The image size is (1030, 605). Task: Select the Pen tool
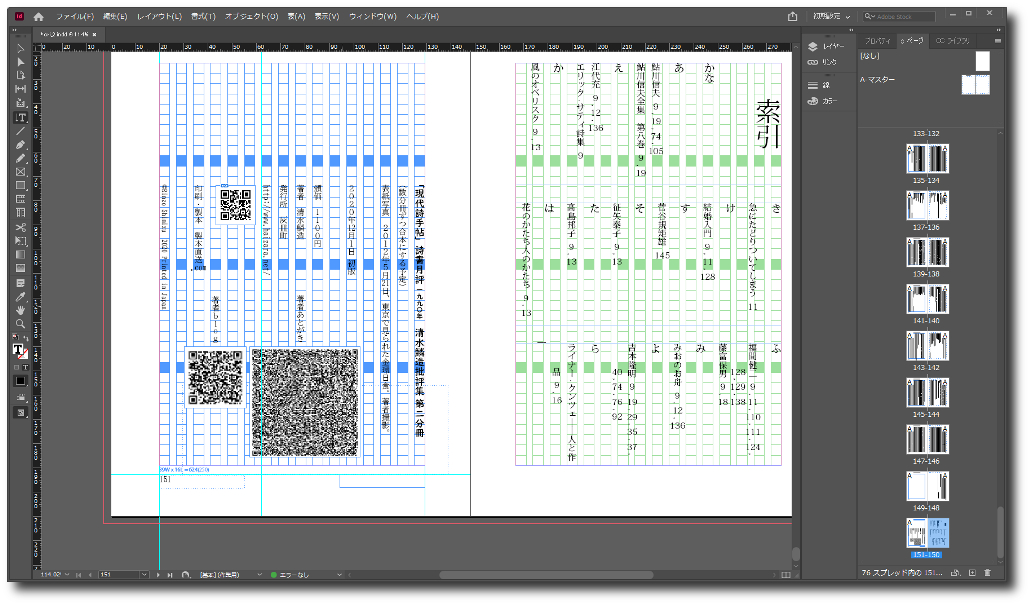pyautogui.click(x=20, y=144)
